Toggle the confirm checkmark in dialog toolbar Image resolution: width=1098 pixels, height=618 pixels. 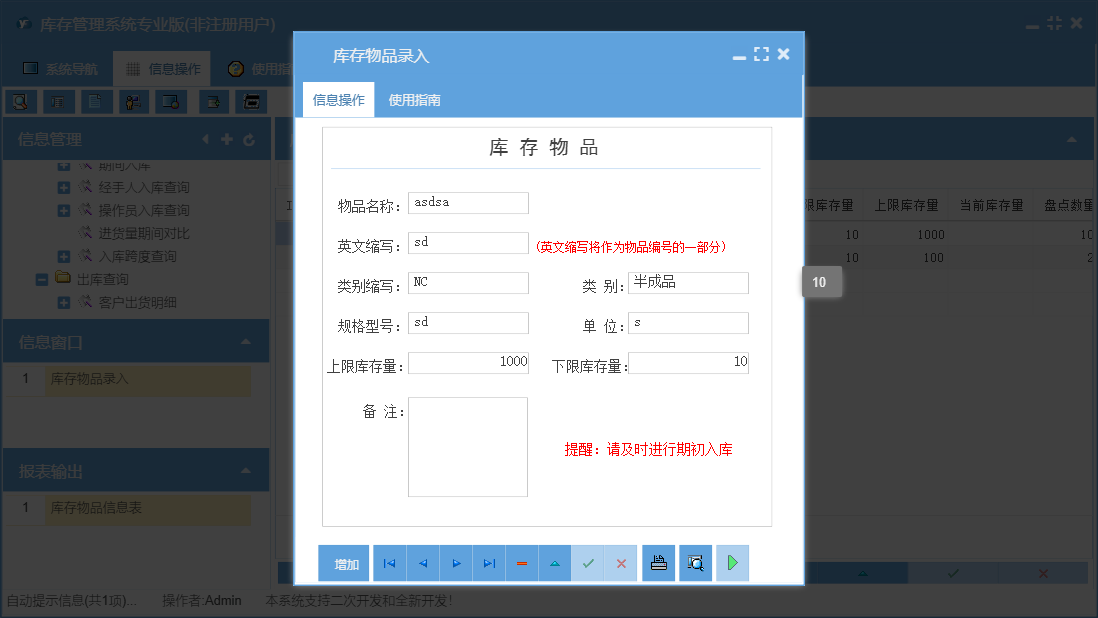tap(588, 563)
